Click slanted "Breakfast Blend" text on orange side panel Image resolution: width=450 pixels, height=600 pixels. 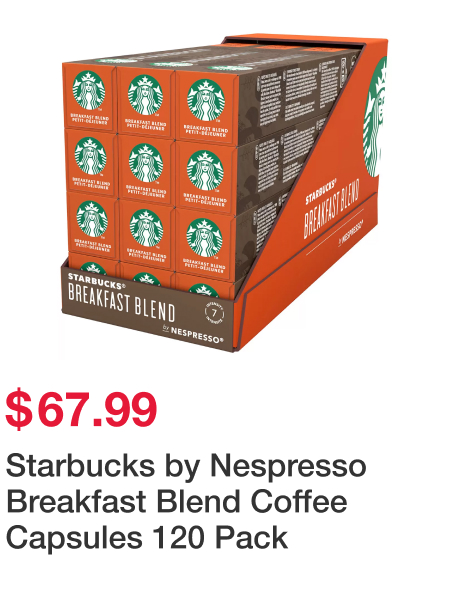pyautogui.click(x=331, y=209)
